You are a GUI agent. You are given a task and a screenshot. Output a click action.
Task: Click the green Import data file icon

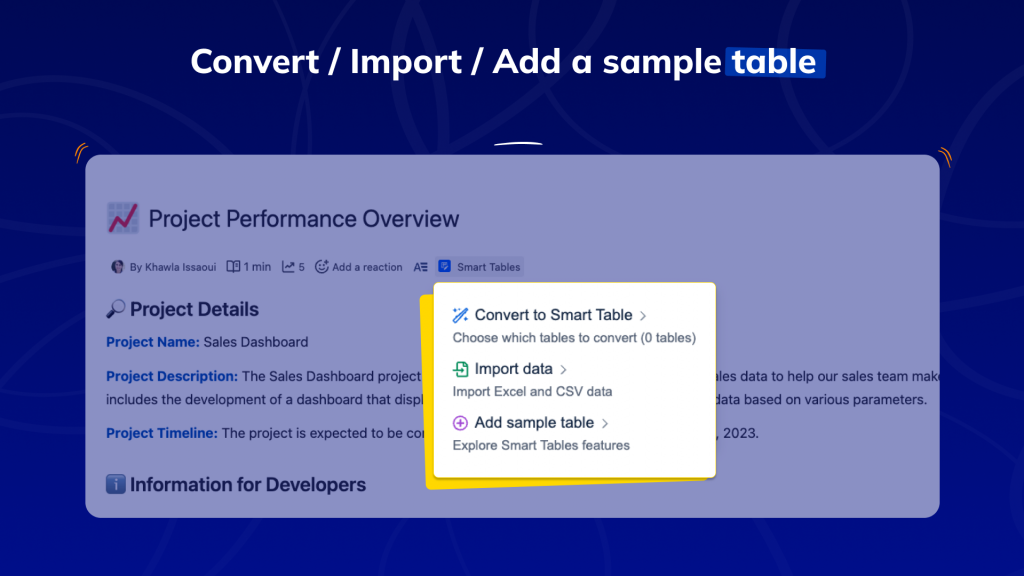460,369
